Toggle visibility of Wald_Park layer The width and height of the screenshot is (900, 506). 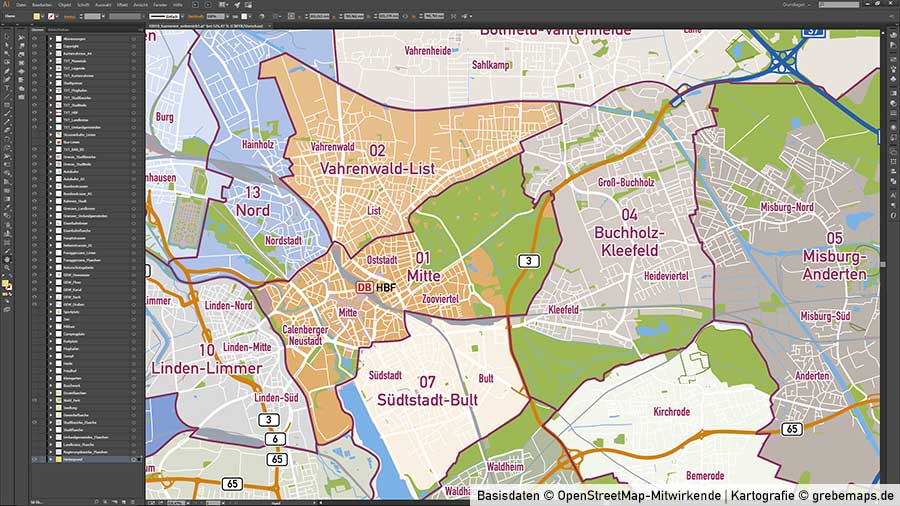34,400
